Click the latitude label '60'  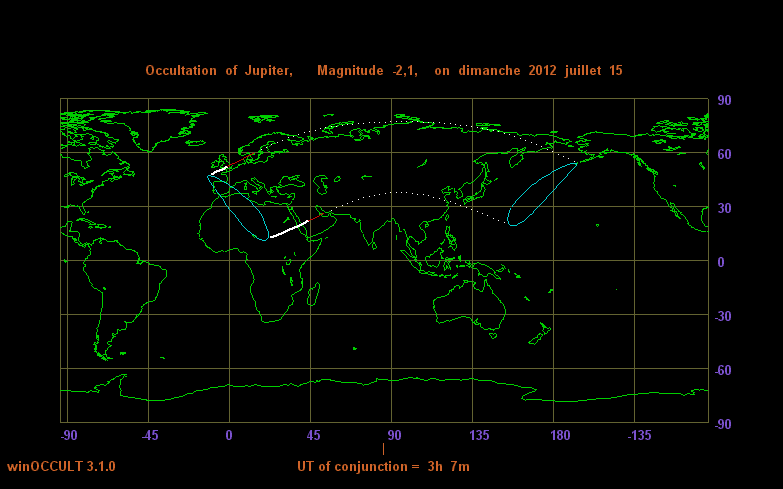[724, 154]
